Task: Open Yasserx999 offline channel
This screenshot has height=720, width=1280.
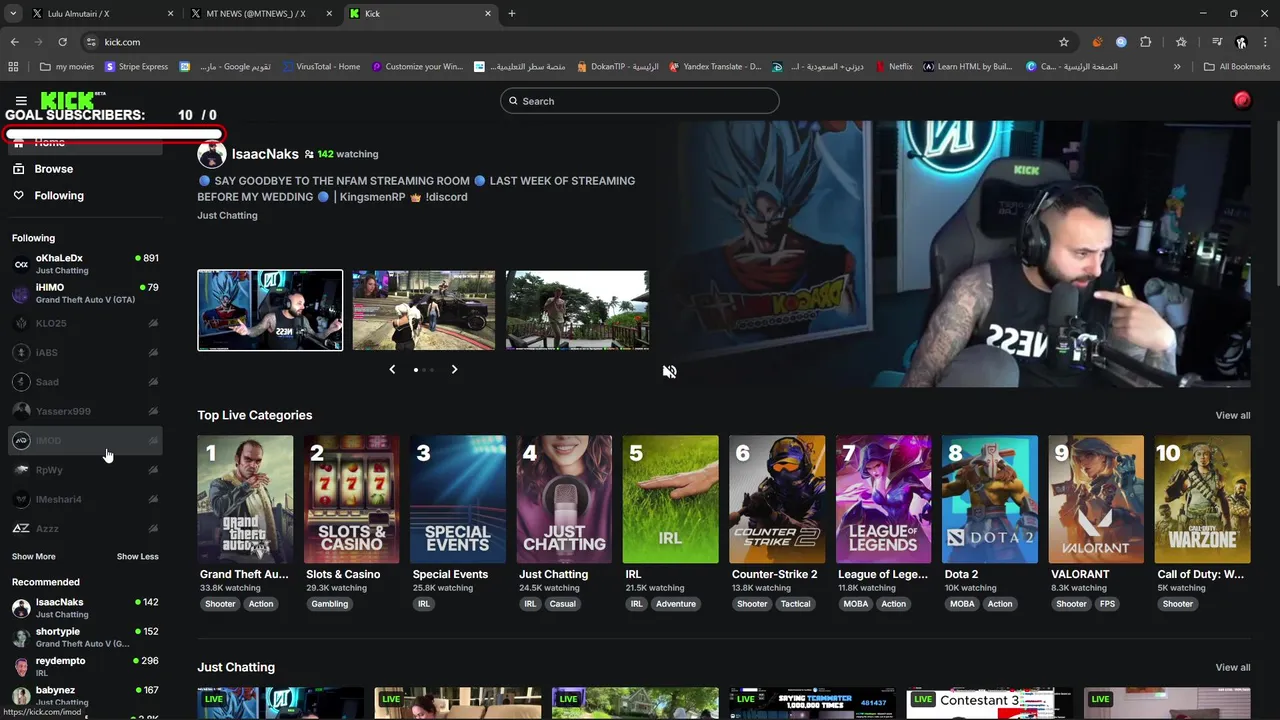Action: [x=85, y=411]
